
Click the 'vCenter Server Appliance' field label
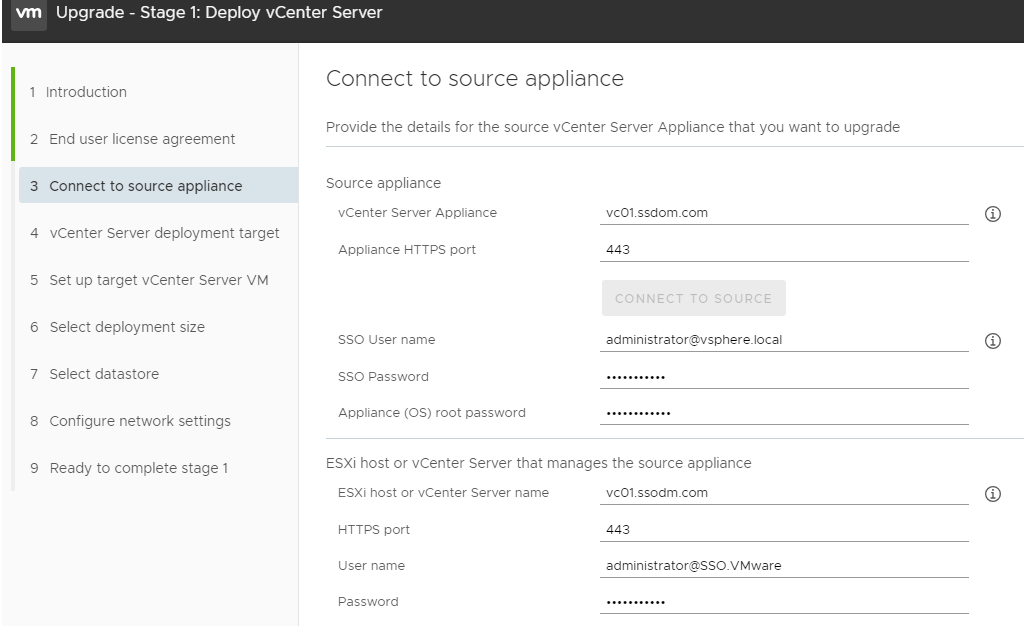pyautogui.click(x=417, y=213)
